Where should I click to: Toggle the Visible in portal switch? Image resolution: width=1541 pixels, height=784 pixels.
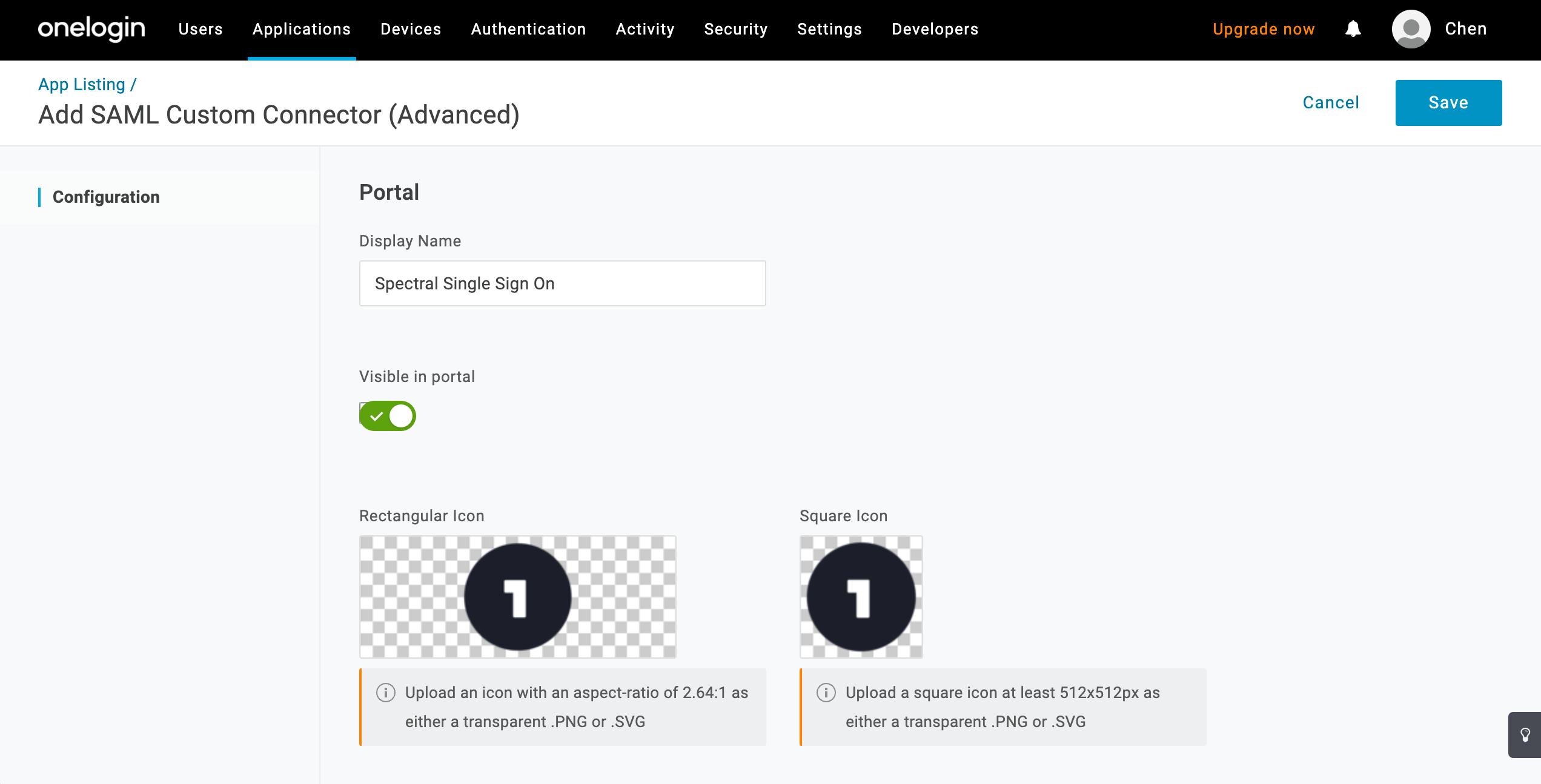[388, 416]
